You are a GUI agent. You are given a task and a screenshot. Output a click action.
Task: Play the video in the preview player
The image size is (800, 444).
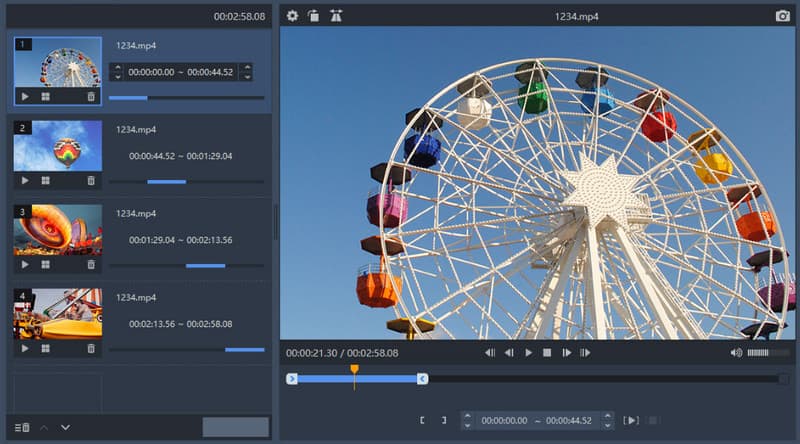[x=528, y=353]
